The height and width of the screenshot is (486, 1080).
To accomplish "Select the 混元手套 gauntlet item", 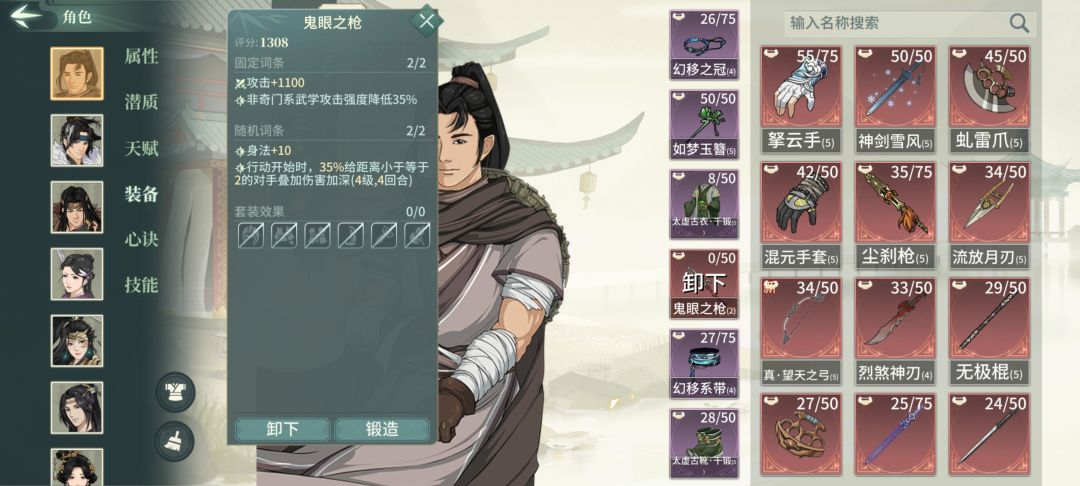I will [x=801, y=215].
